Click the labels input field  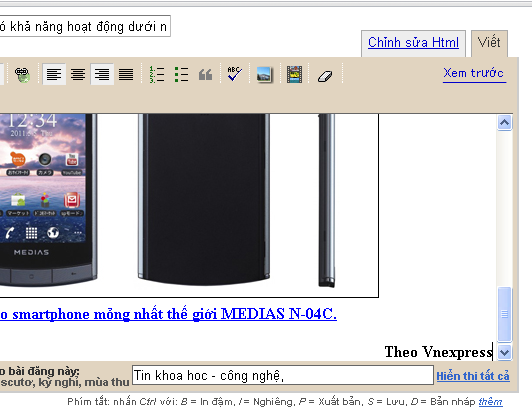[283, 375]
